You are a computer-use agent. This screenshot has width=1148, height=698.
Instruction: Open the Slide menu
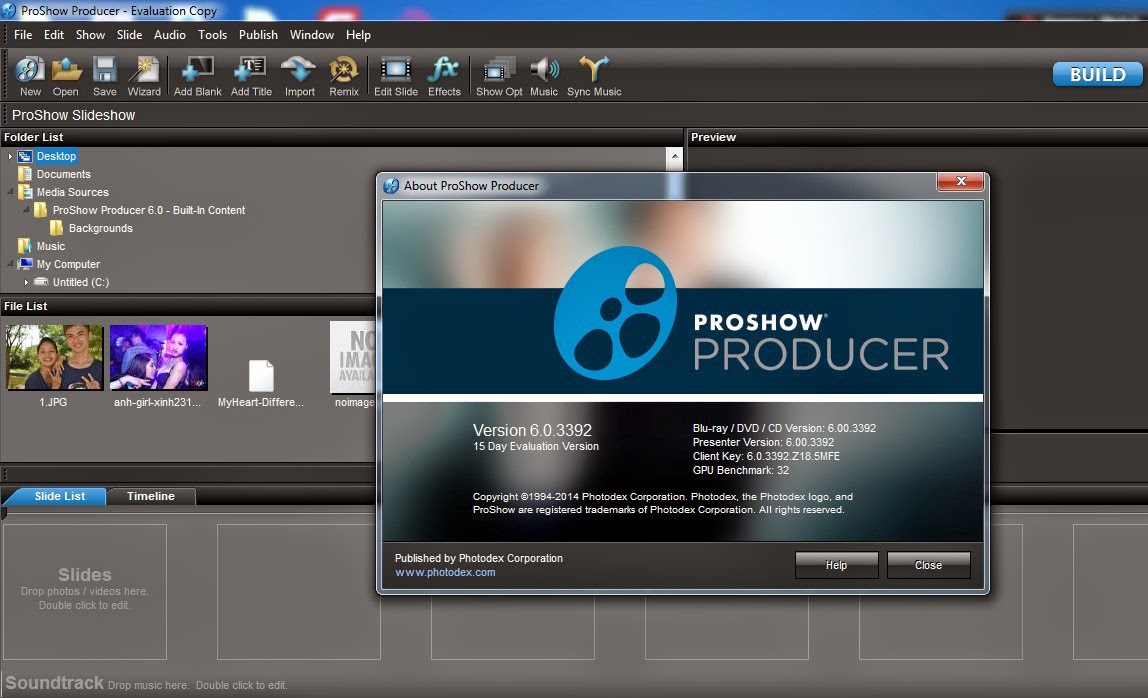129,34
